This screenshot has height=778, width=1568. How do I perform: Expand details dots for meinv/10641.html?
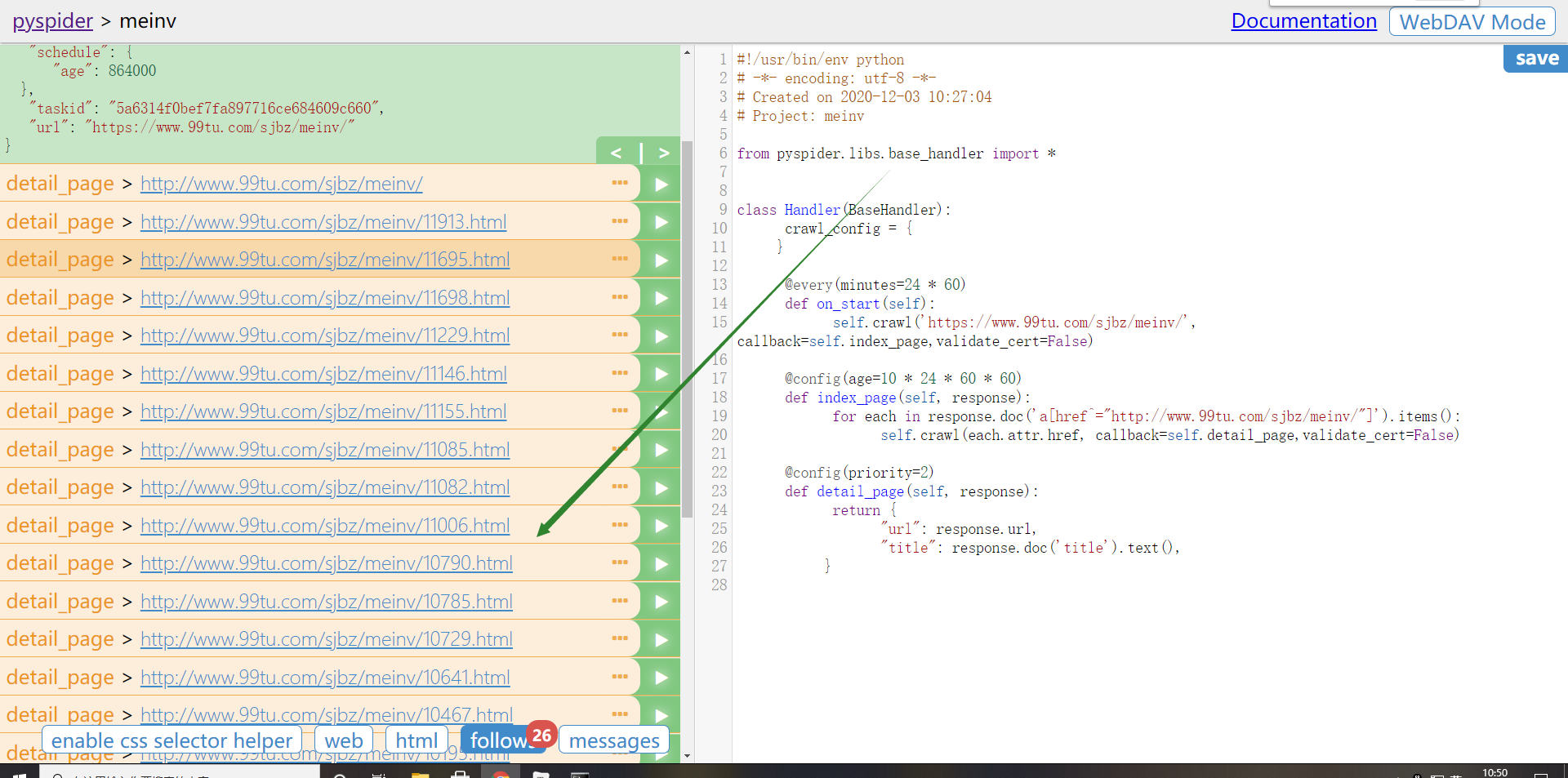(620, 676)
